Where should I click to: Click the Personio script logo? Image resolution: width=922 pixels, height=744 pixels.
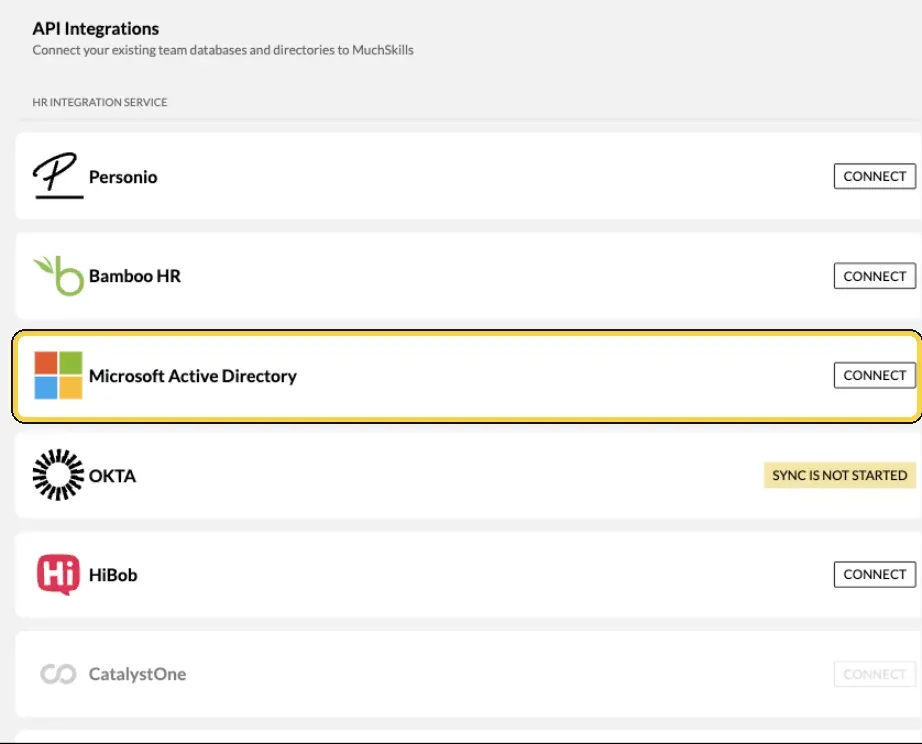(58, 175)
